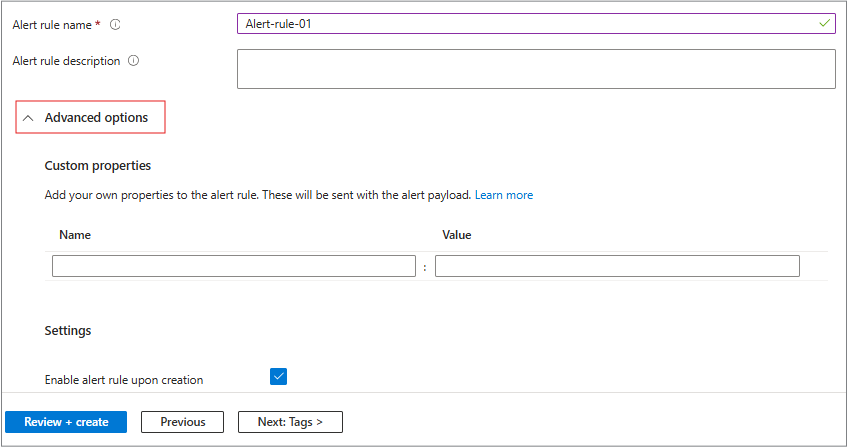Viewport: 847px width, 448px height.
Task: Click into the Alert rule description box
Action: point(536,69)
